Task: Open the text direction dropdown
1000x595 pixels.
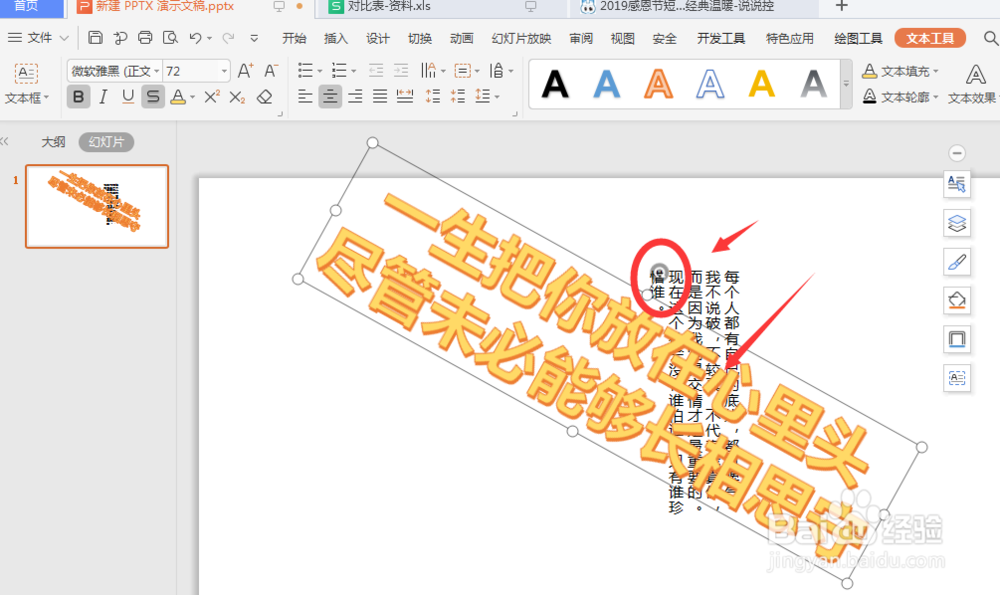Action: point(432,71)
